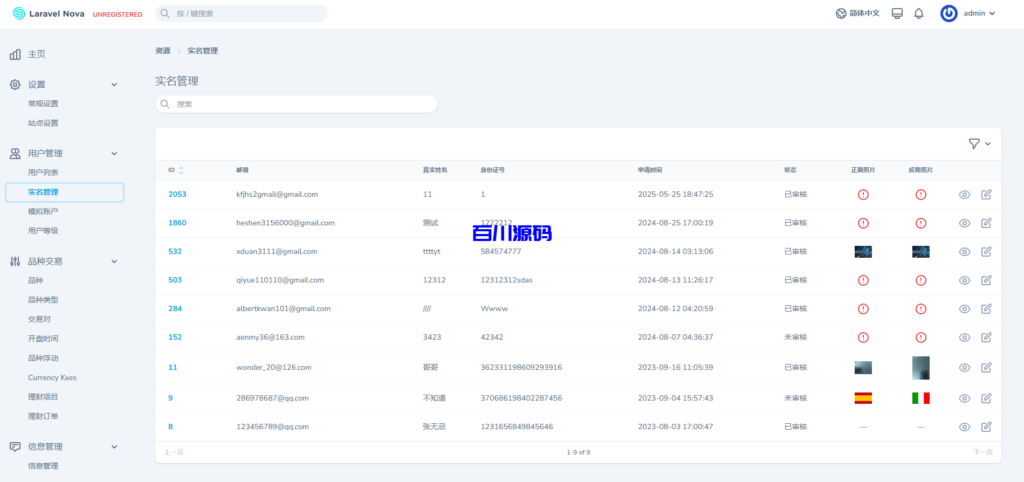This screenshot has width=1024, height=482.
Task: Click 资源 breadcrumb link
Action: click(163, 51)
